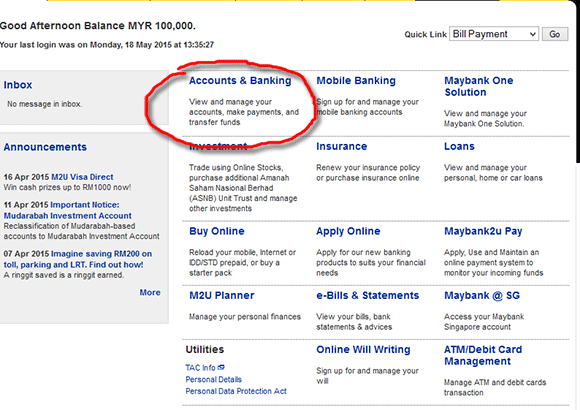Screen dimensions: 580x410
Task: Click the TAC Info utilities link
Action: [200, 368]
